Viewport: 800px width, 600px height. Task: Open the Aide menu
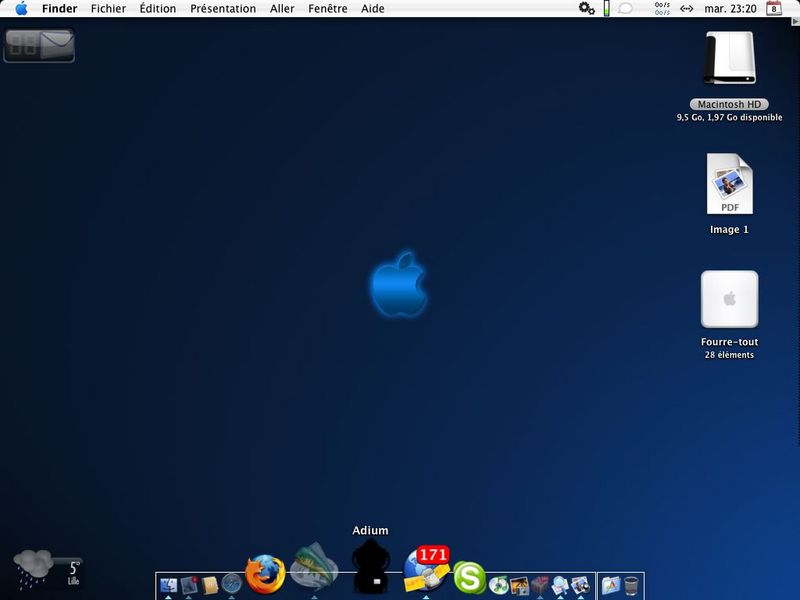(x=372, y=9)
